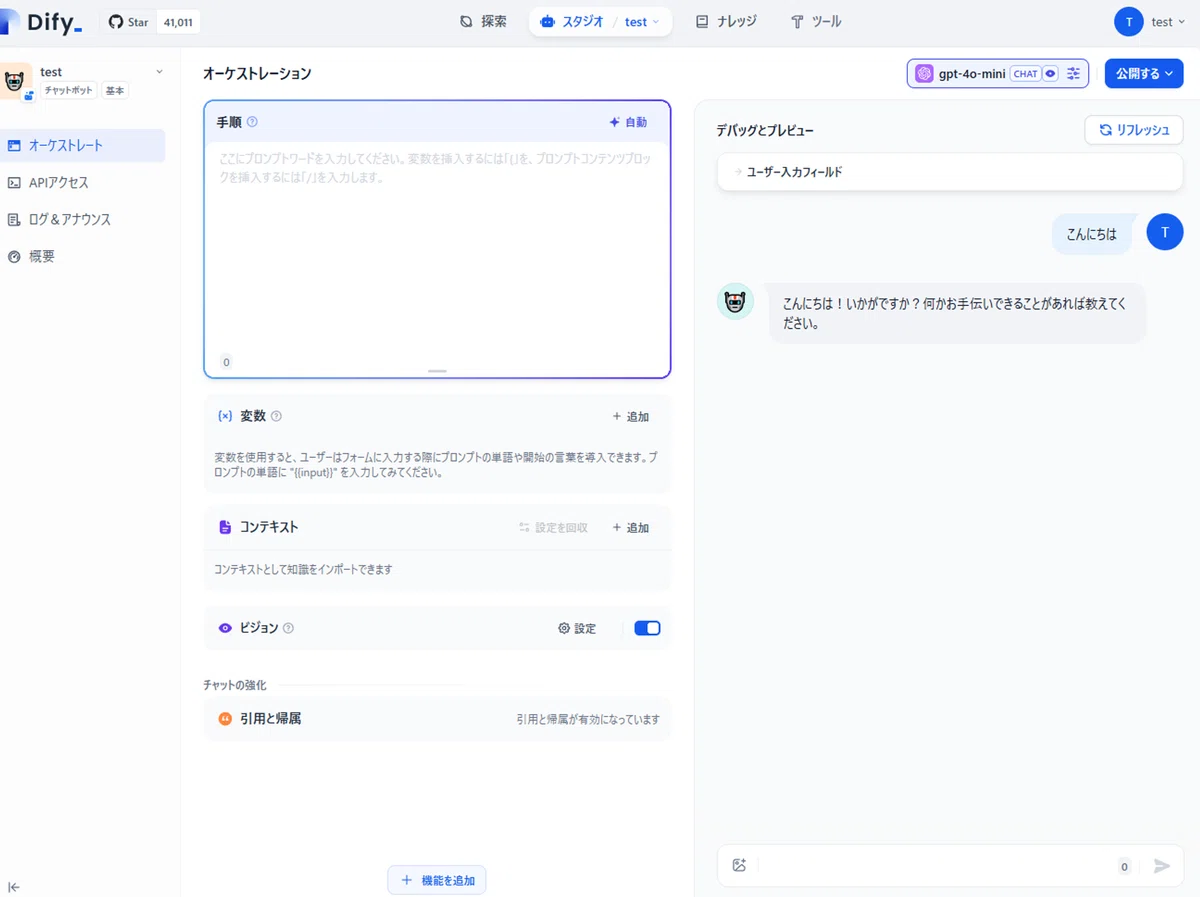
Task: Toggle the ビジョン switch off
Action: 647,628
